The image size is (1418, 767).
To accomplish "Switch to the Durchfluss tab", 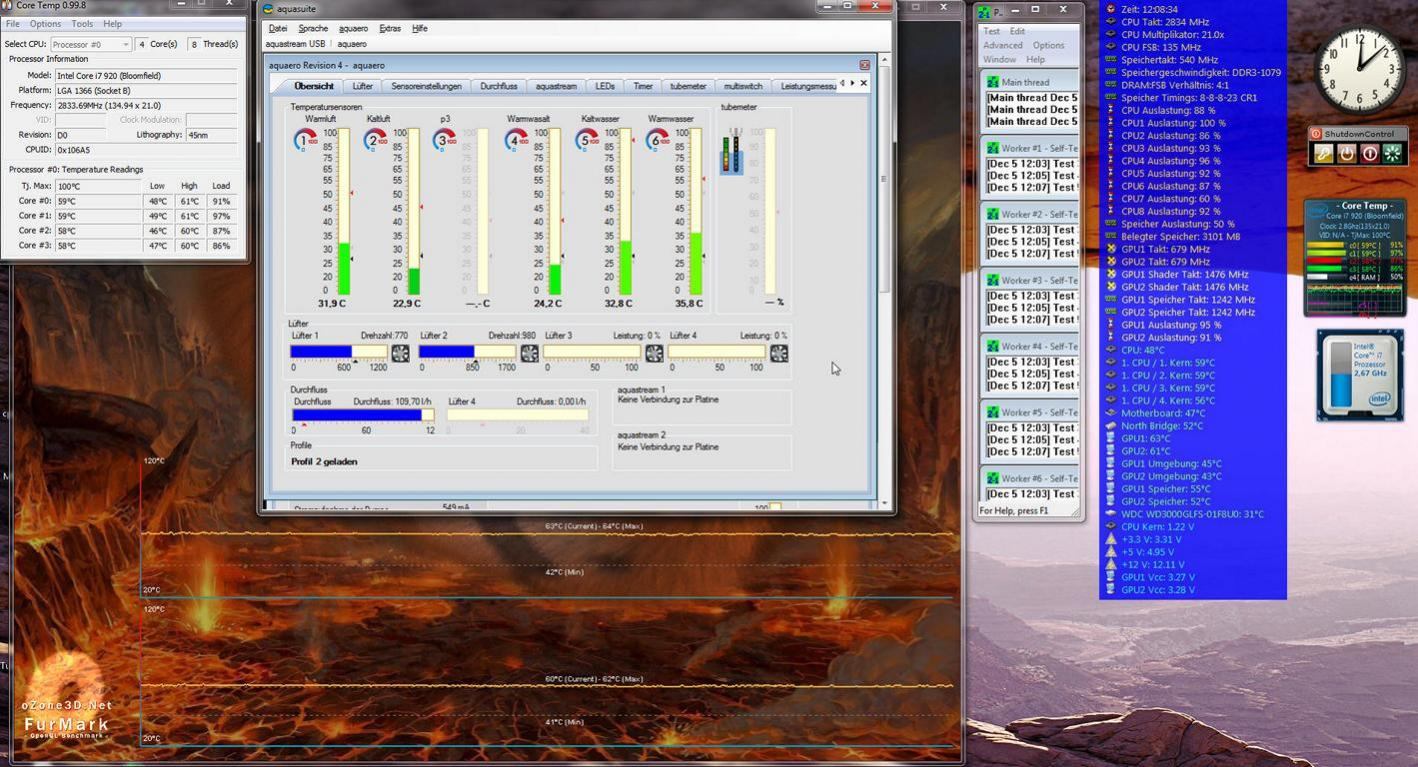I will pyautogui.click(x=499, y=86).
